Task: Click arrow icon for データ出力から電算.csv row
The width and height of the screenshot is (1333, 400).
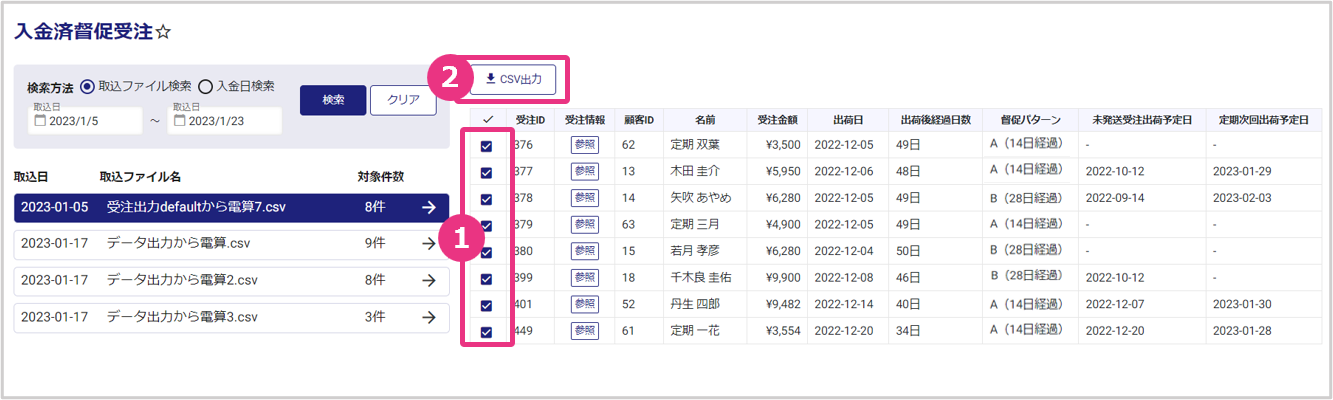Action: pyautogui.click(x=428, y=244)
